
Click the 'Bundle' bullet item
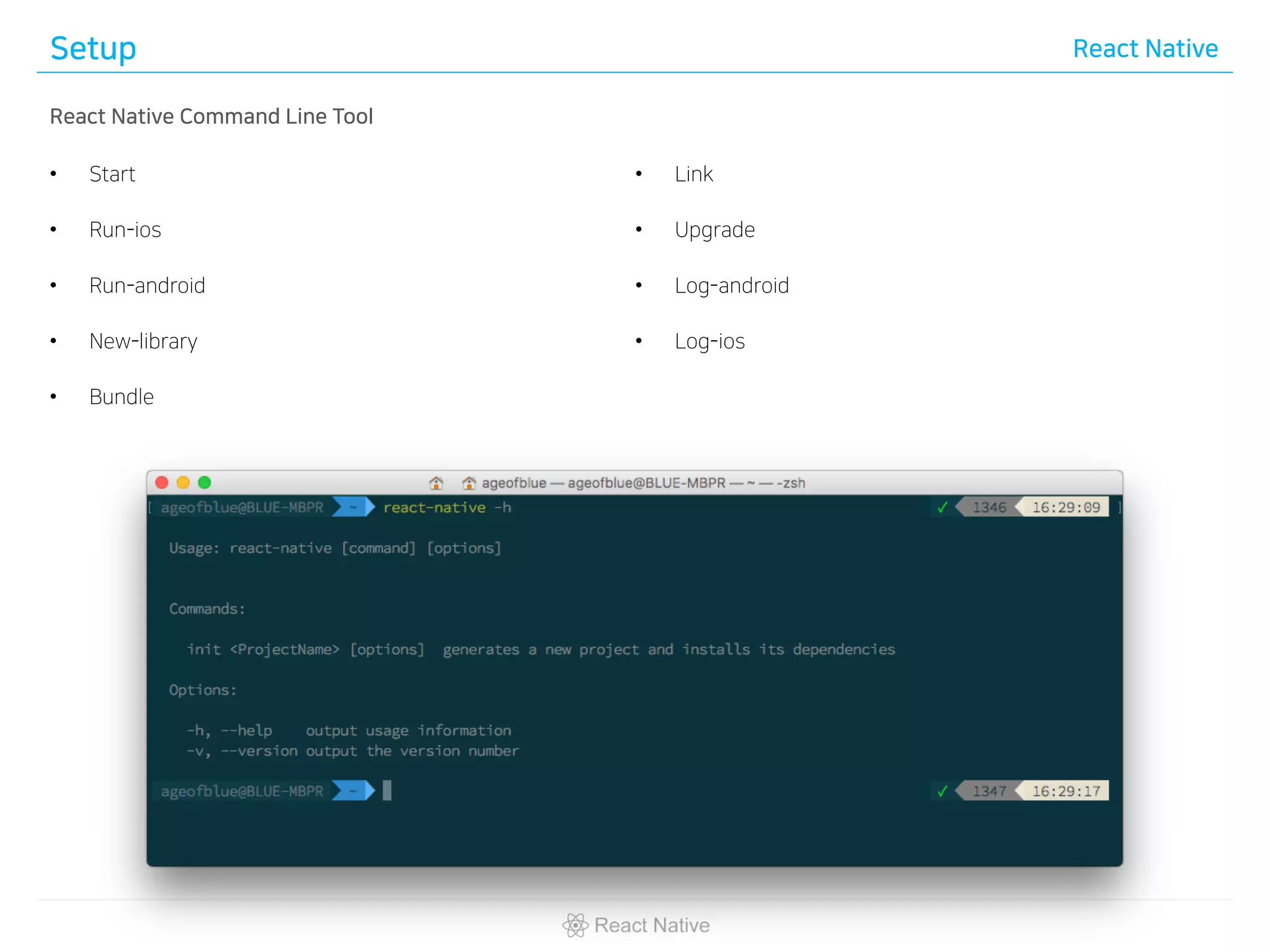point(122,397)
